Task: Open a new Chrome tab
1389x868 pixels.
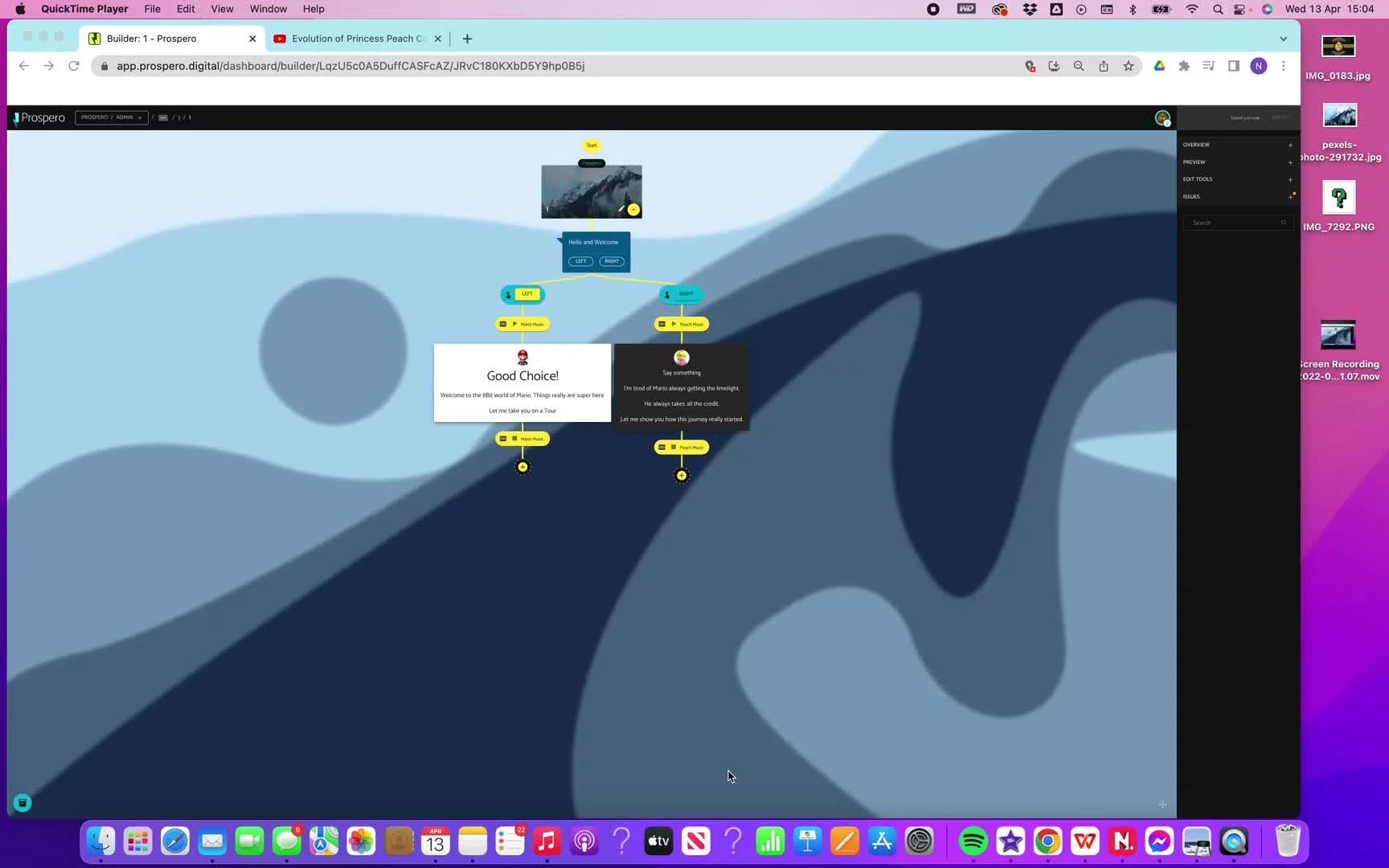Action: (467, 39)
